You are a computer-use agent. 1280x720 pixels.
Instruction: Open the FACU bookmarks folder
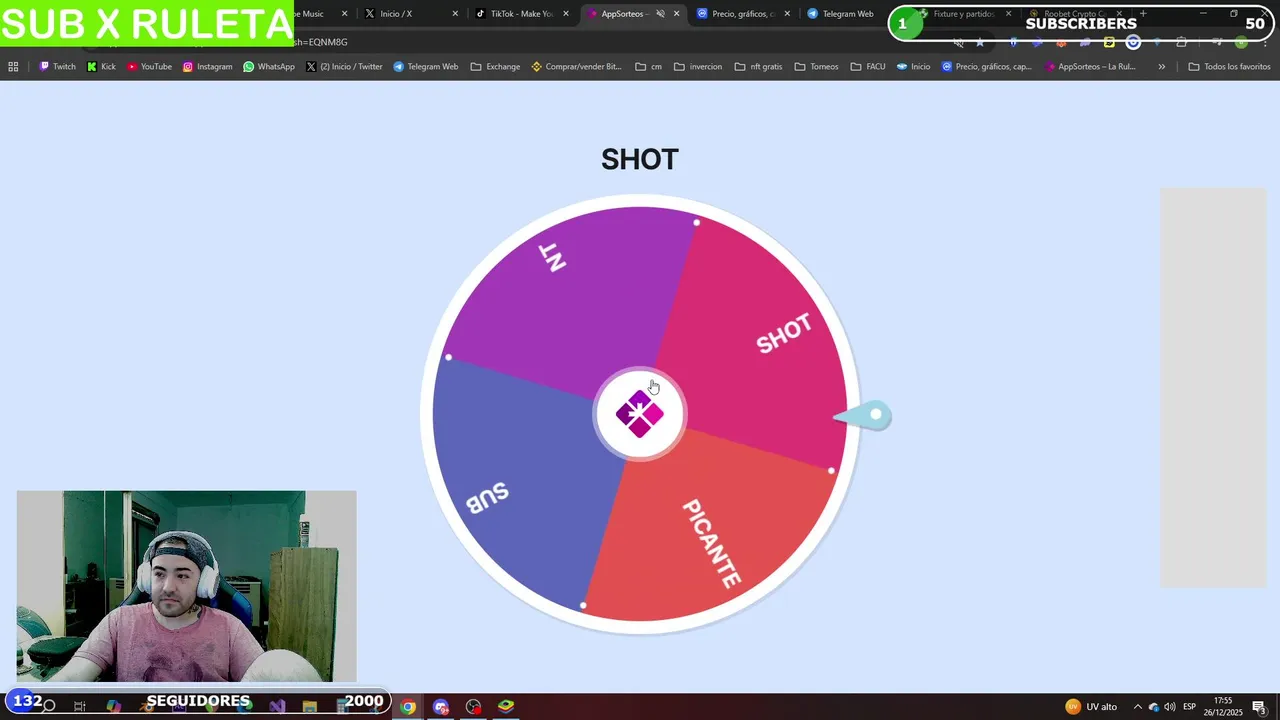(867, 67)
